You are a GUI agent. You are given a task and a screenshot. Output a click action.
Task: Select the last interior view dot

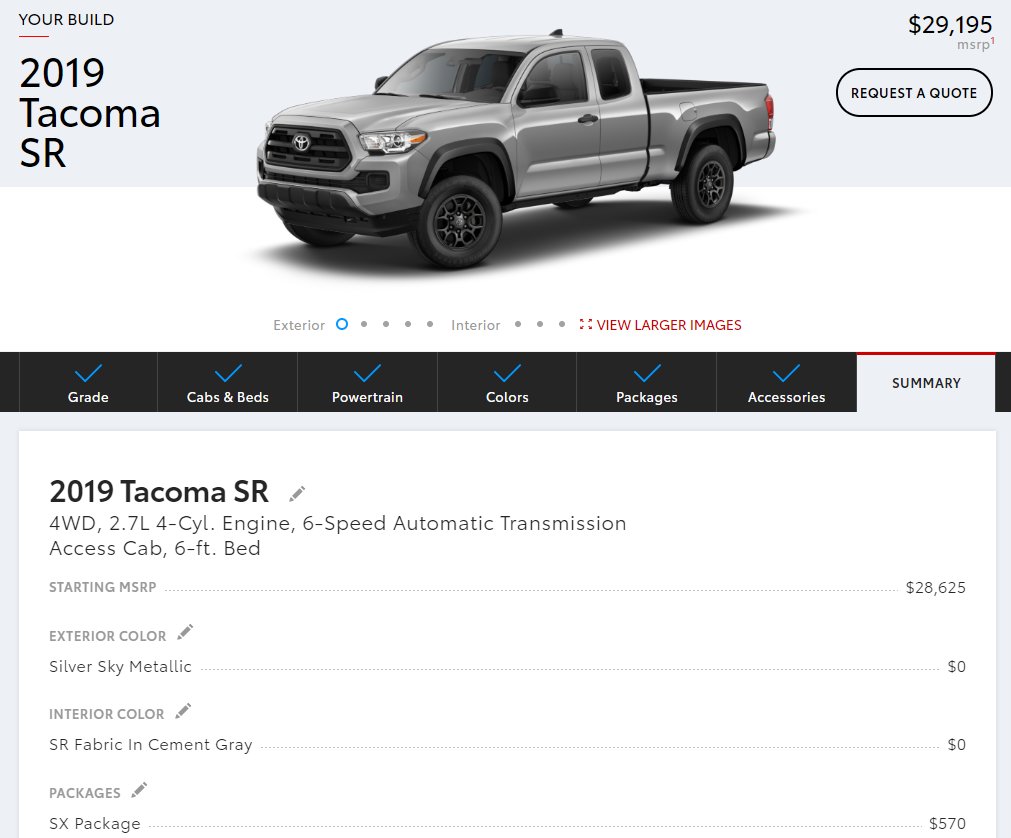[562, 324]
